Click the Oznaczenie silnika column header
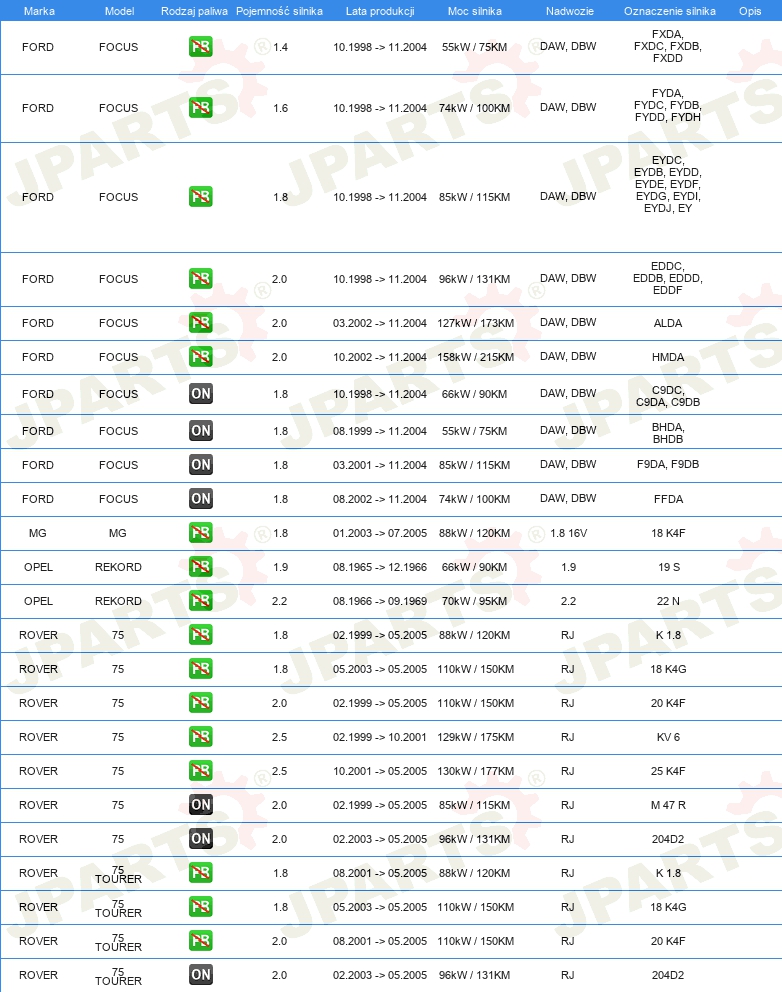 tap(669, 11)
